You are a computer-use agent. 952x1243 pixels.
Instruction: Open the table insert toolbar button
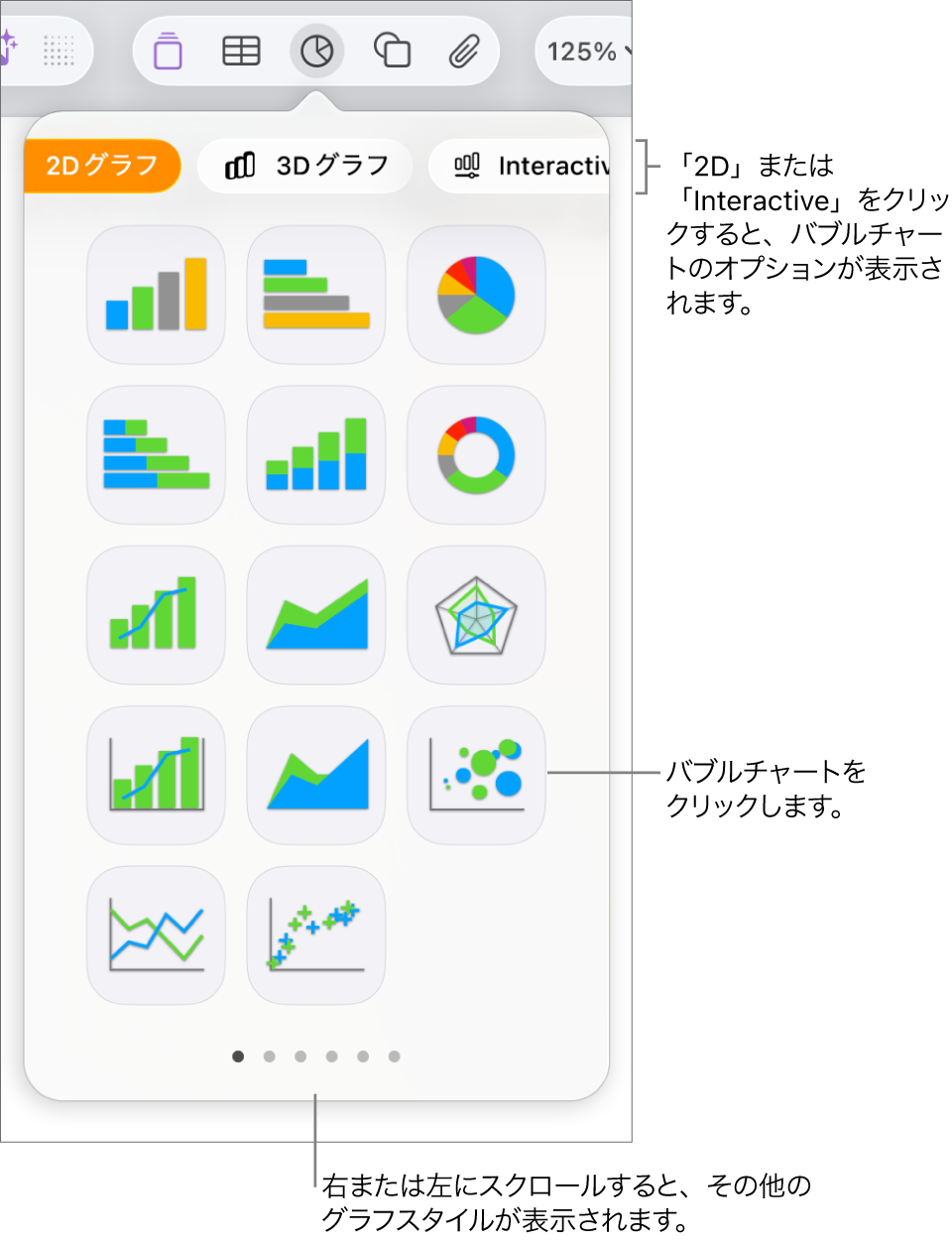pyautogui.click(x=241, y=51)
